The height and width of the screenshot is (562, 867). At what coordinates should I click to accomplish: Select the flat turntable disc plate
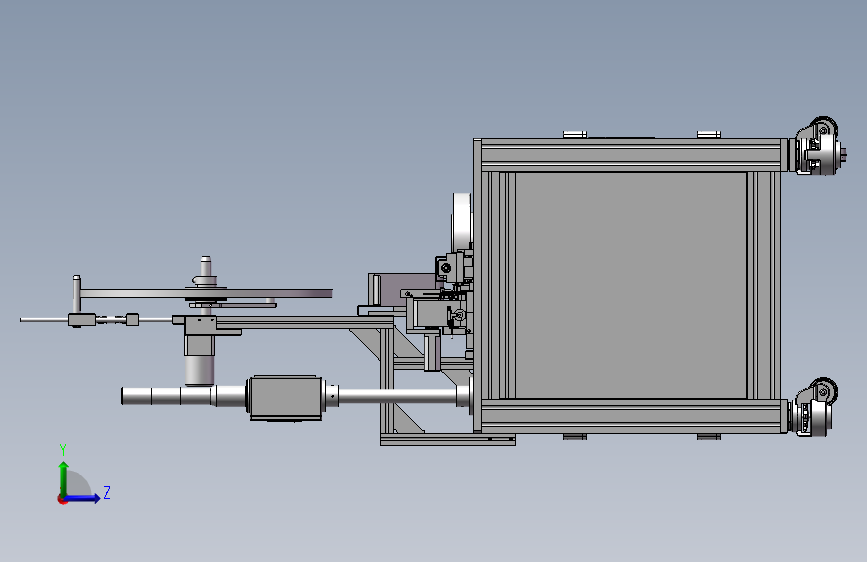[x=206, y=293]
